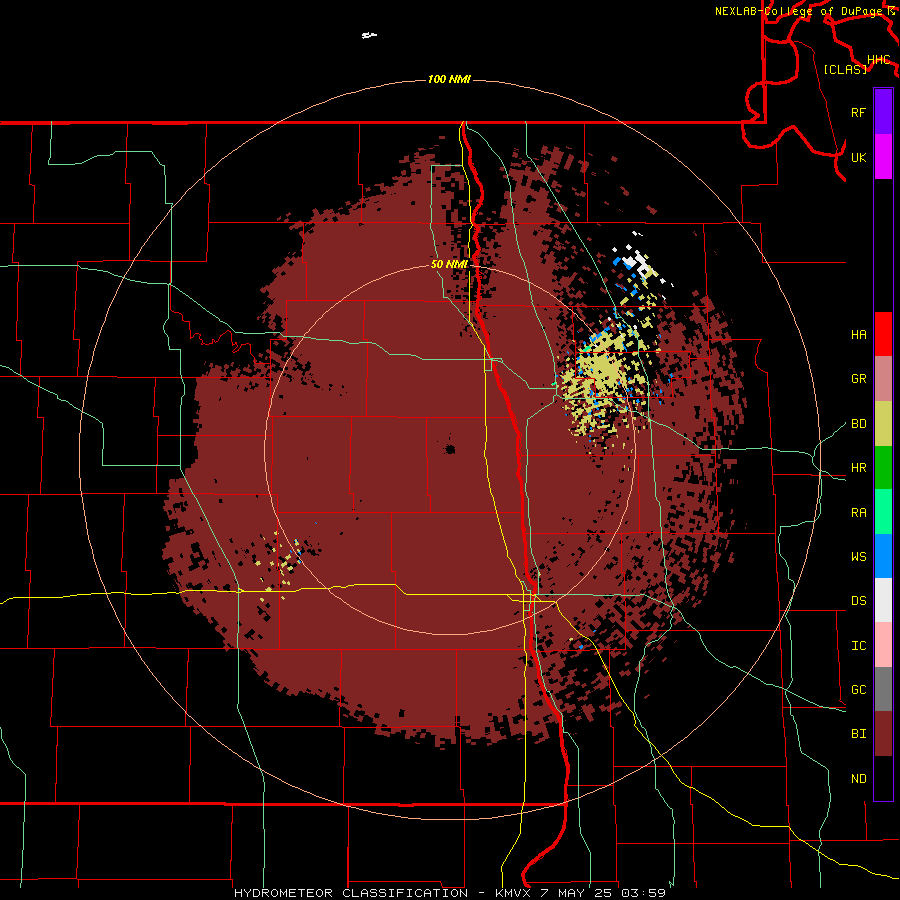Click the ND legend label
The image size is (900, 900).
pyautogui.click(x=859, y=779)
